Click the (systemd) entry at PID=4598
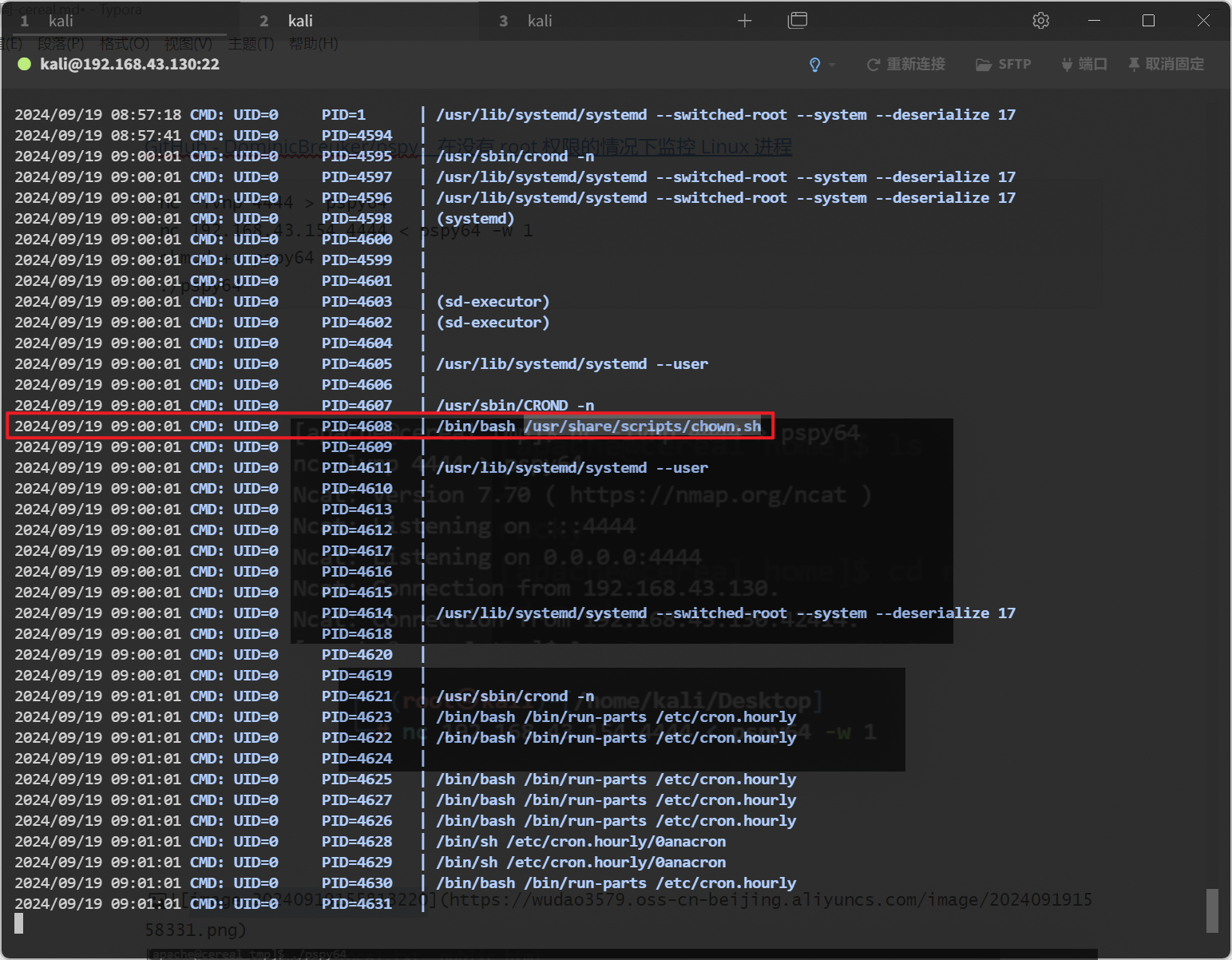1232x960 pixels. 475,219
